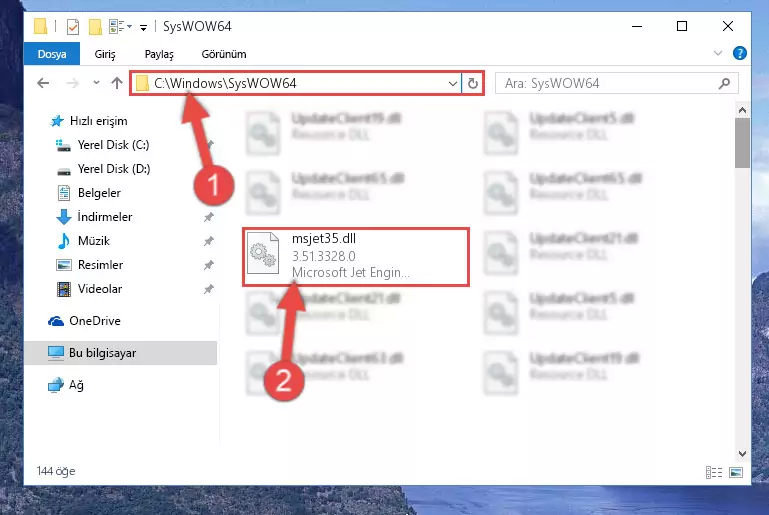Viewport: 769px width, 515px height.
Task: Click the scroll down arrow of file list
Action: 742,454
